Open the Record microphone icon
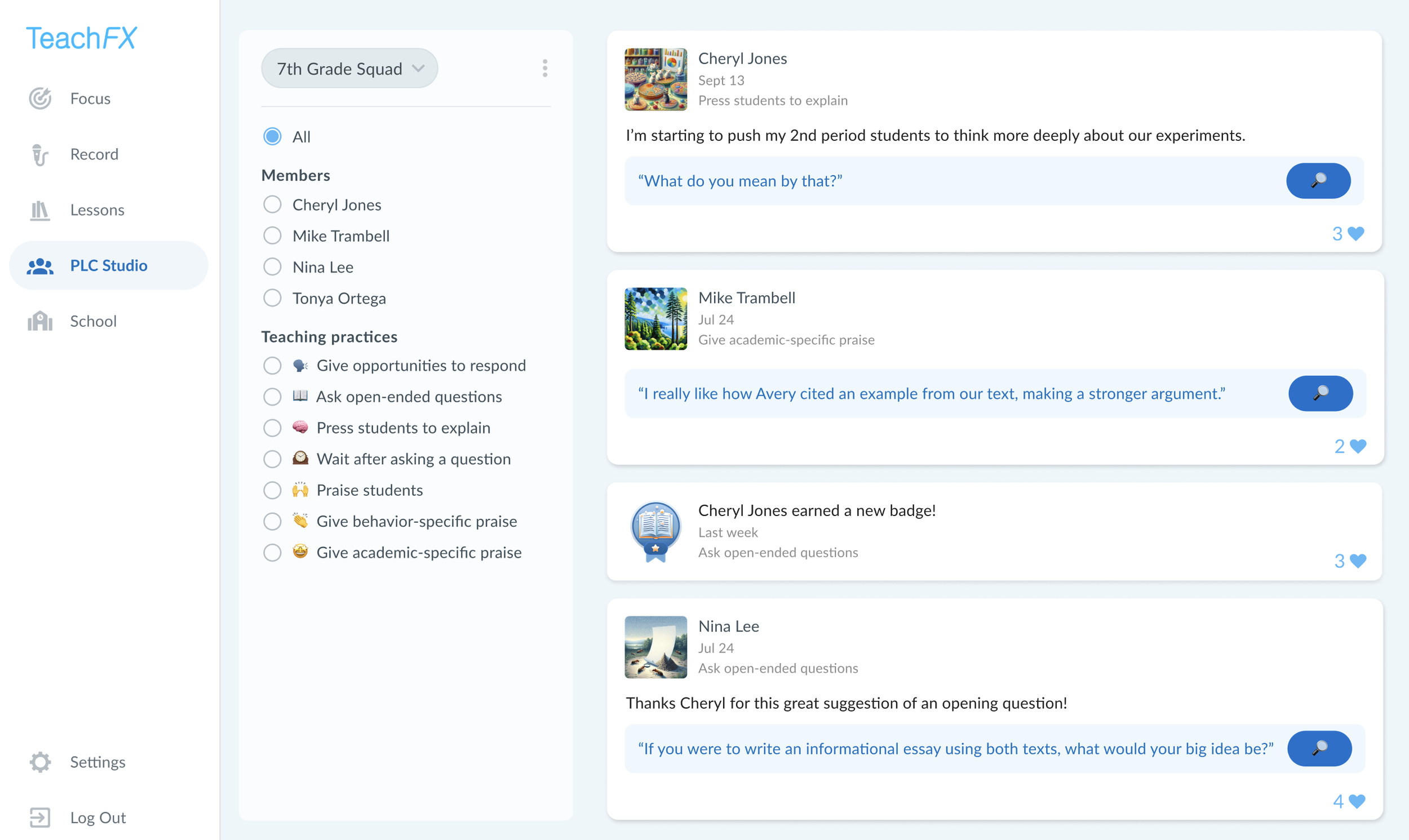Screen dimensions: 1409x840 click(x=39, y=154)
